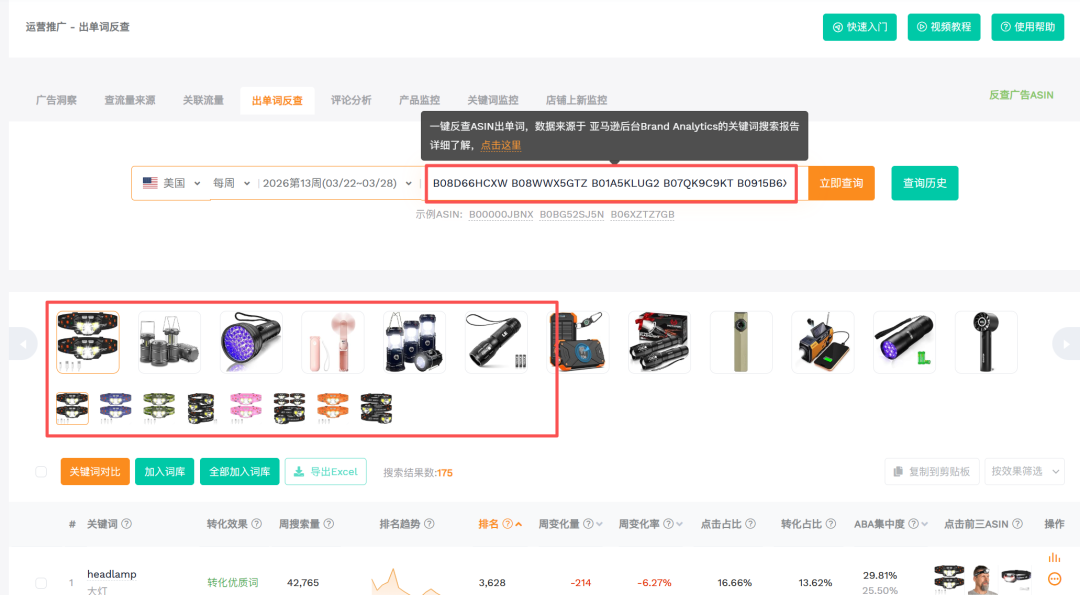The image size is (1080, 595).
Task: Click the 快速入门 button
Action: pos(860,27)
